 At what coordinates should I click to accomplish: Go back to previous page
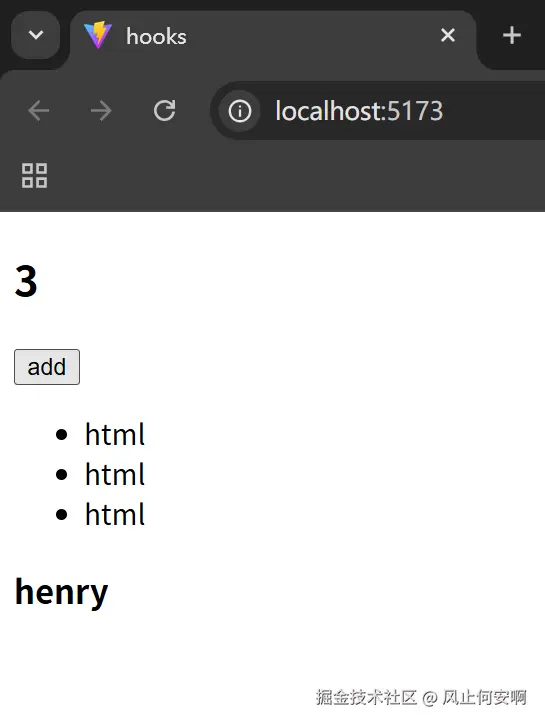[x=38, y=111]
